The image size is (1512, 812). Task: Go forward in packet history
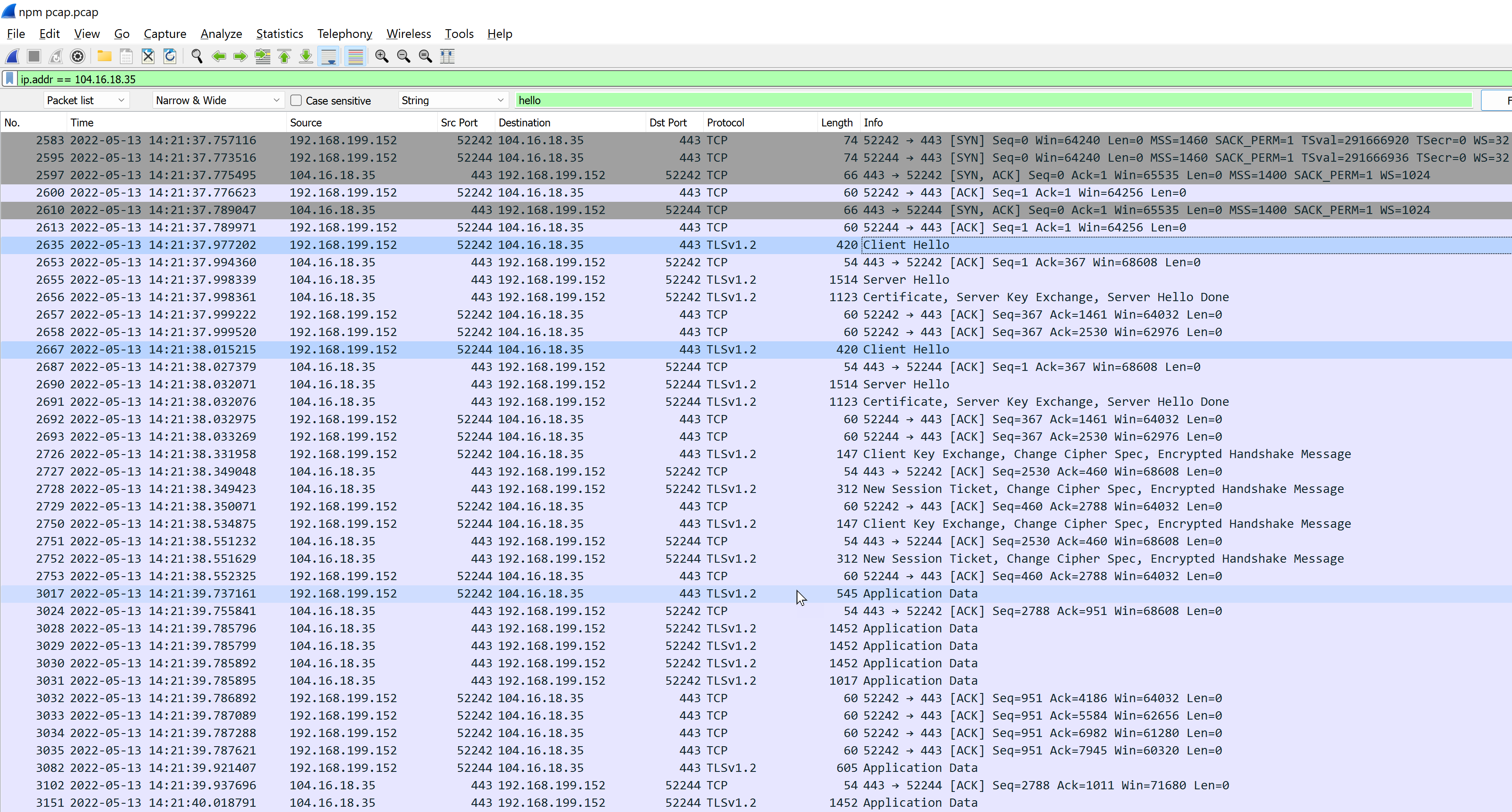tap(240, 56)
